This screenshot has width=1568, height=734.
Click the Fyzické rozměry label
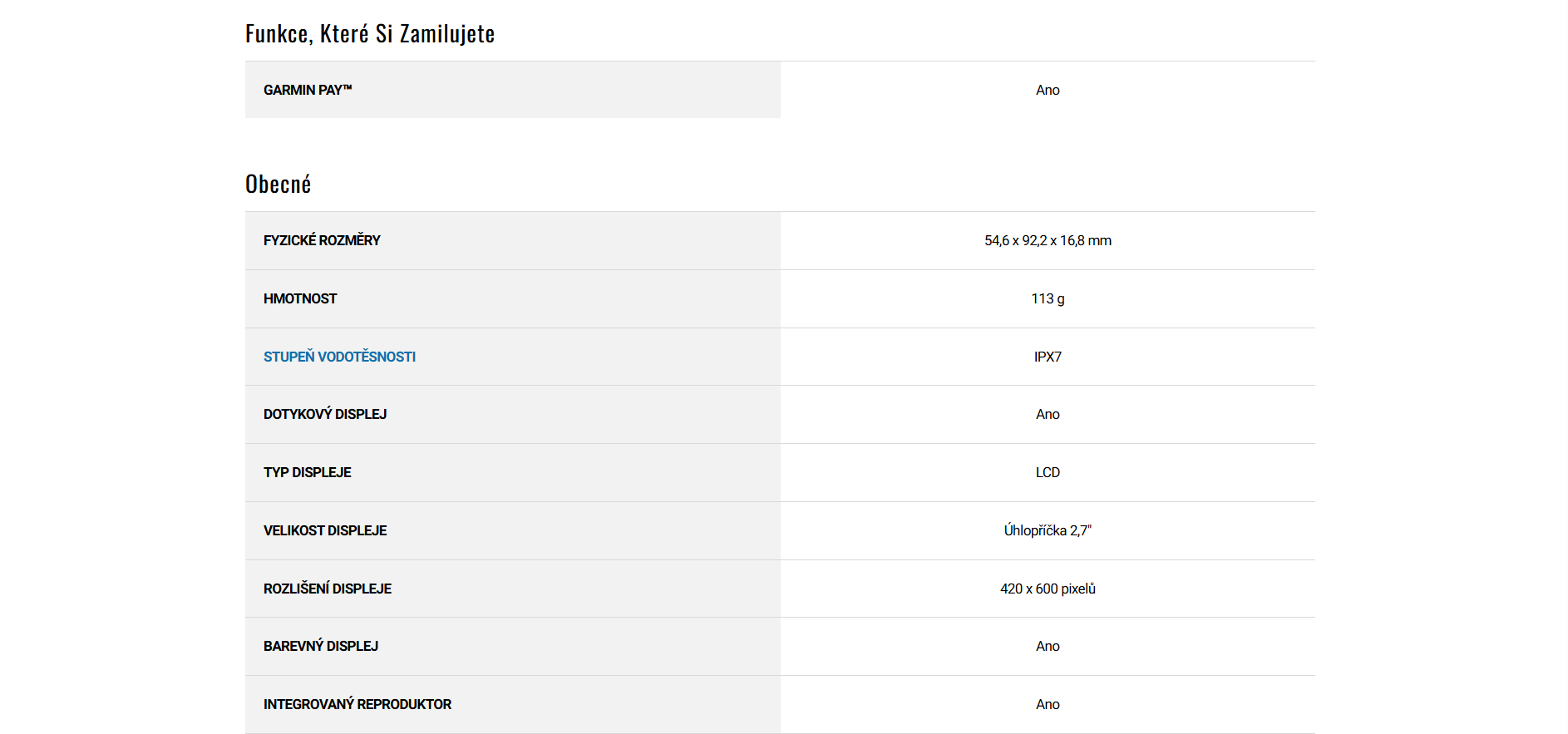(x=322, y=240)
